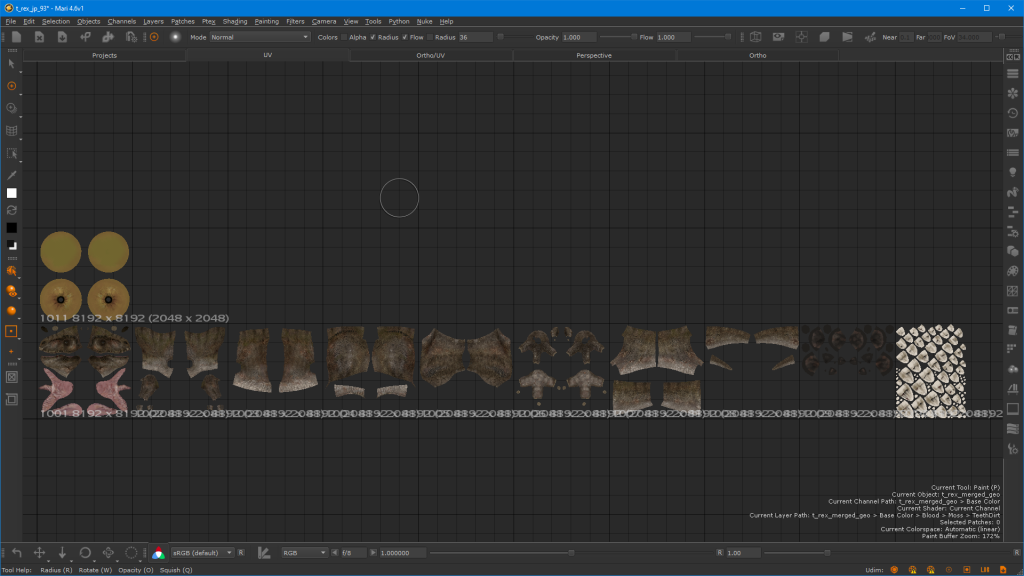Click the Flow value field 1.000
Screen dimensions: 1024x576
673,37
